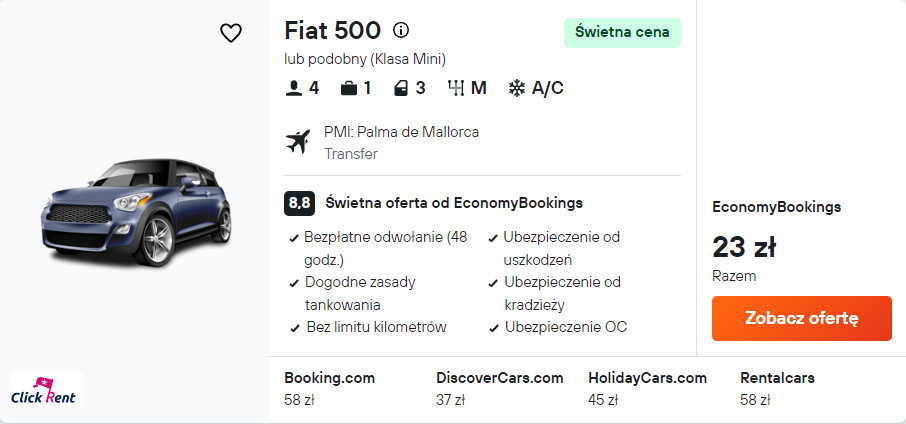Click the Świetna cena green badge
Screen dimensions: 906x424
(622, 32)
